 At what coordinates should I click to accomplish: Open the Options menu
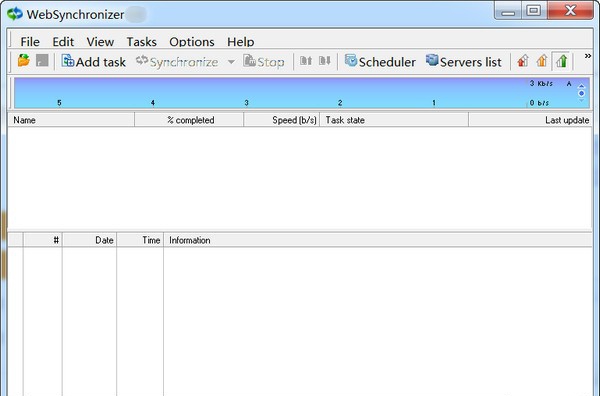192,42
